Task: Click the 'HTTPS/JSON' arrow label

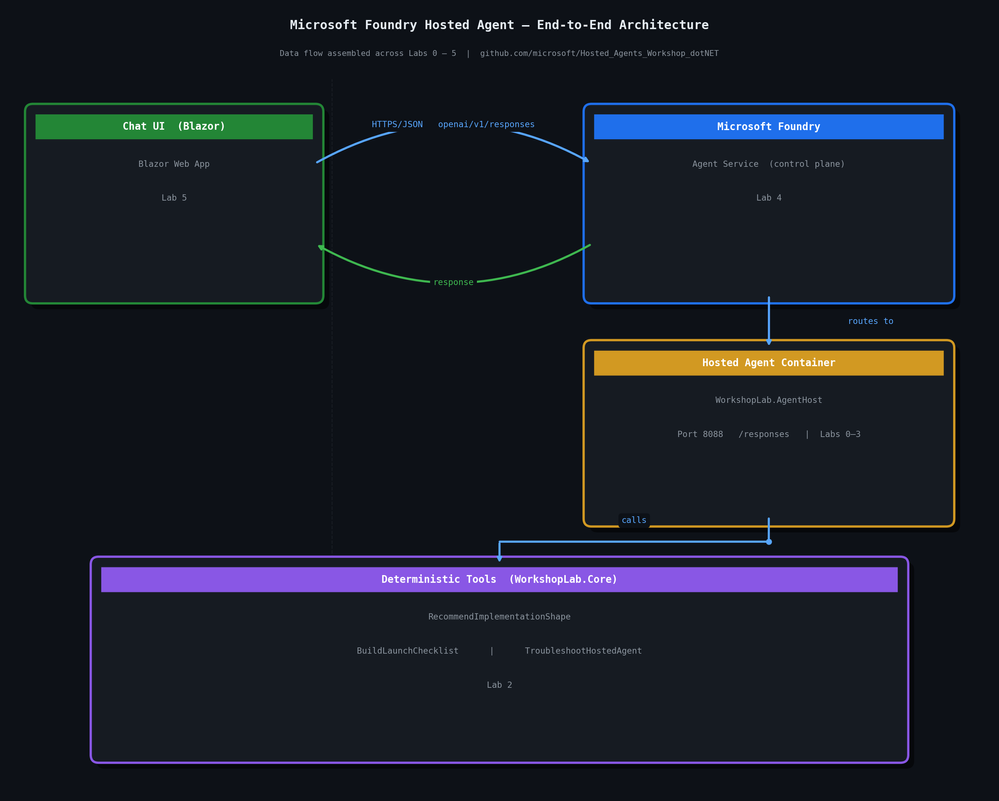Action: [x=397, y=124]
